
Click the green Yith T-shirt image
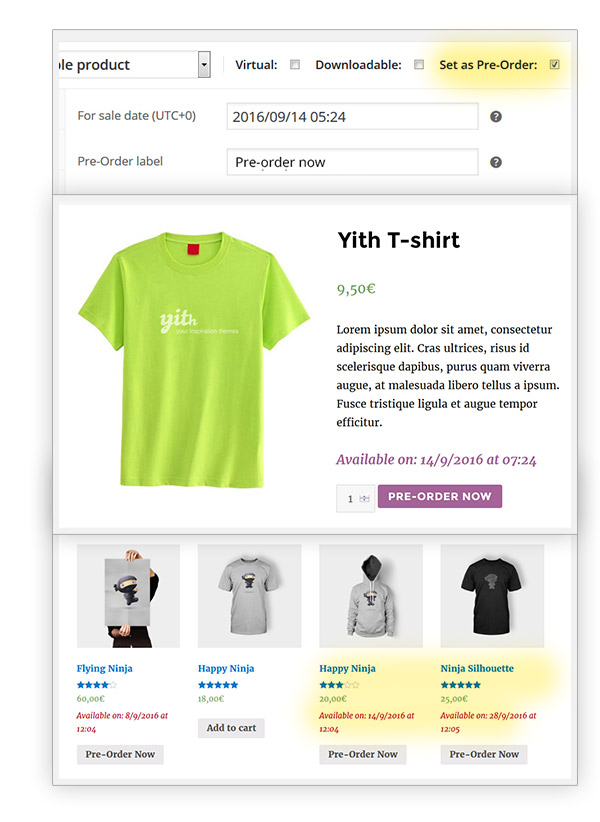193,360
